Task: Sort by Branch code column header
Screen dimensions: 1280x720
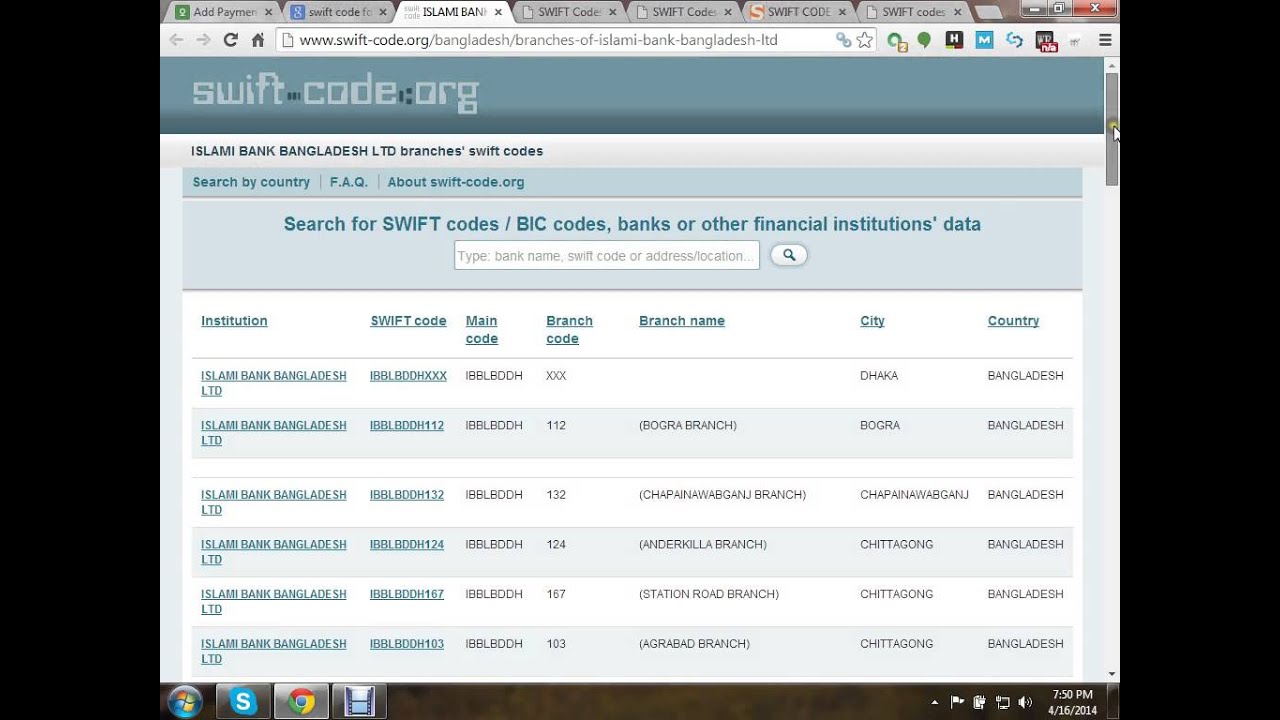Action: pyautogui.click(x=569, y=330)
